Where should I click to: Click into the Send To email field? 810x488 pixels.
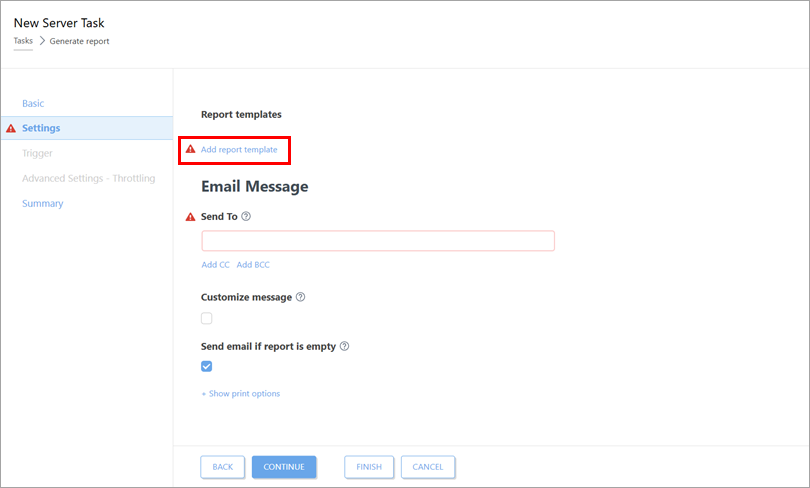(378, 241)
